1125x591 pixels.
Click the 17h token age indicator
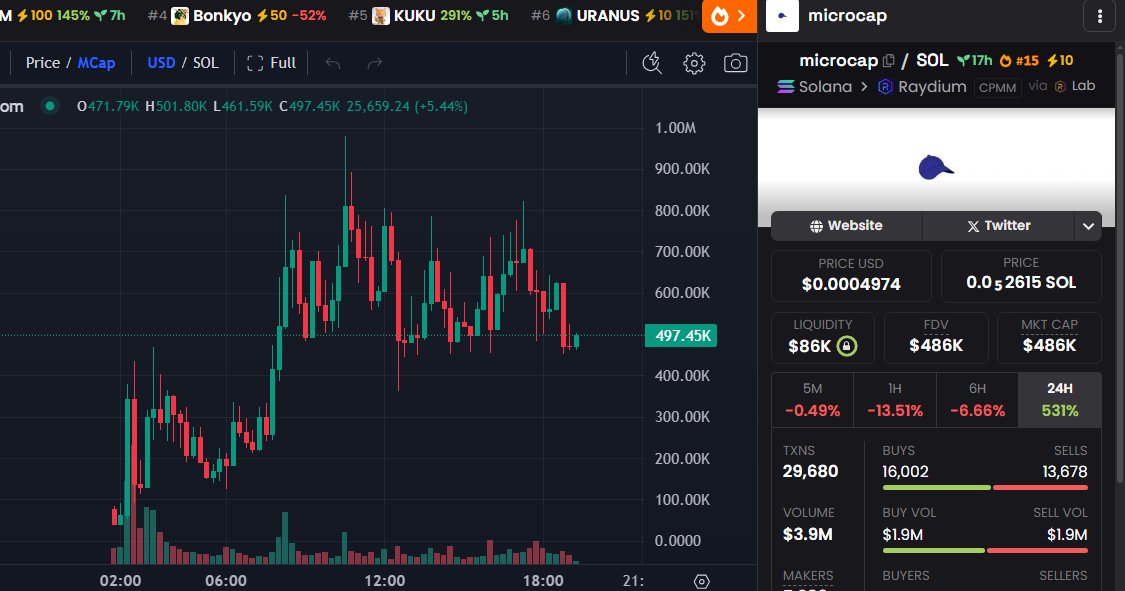click(974, 61)
